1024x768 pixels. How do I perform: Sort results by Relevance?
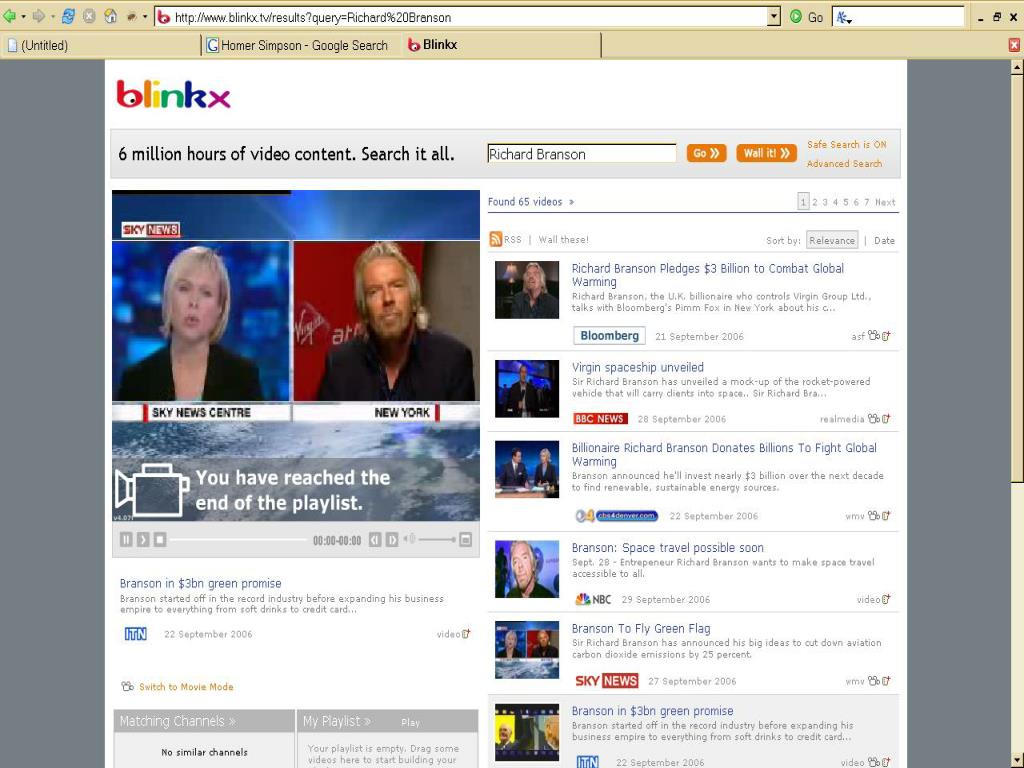point(831,240)
